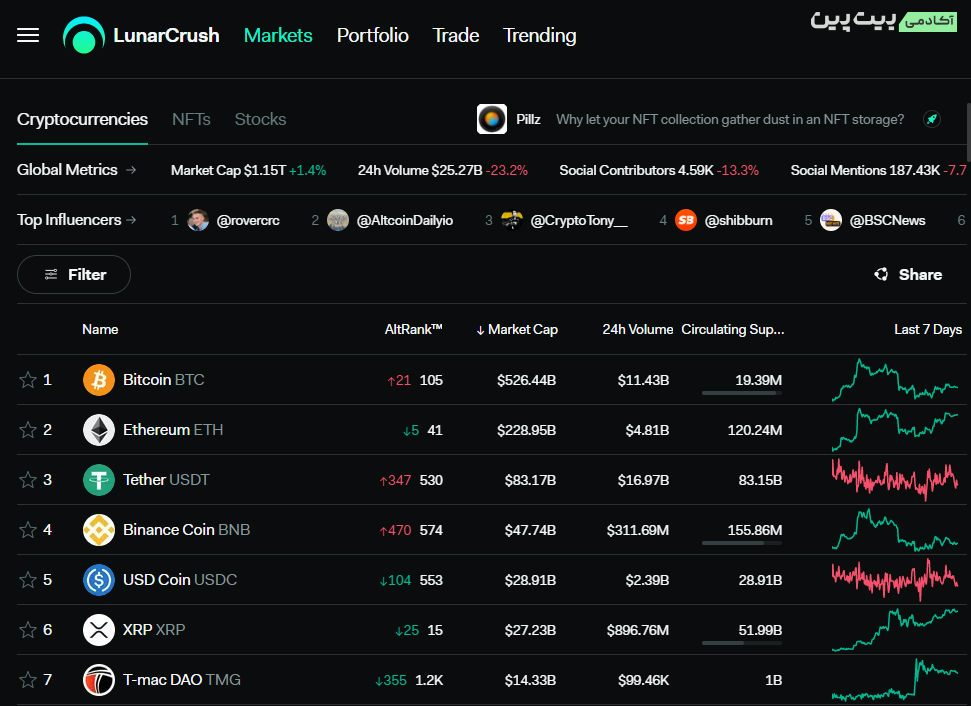The width and height of the screenshot is (971, 706).
Task: Click the Social Contributors 4.59K metric
Action: 659,170
